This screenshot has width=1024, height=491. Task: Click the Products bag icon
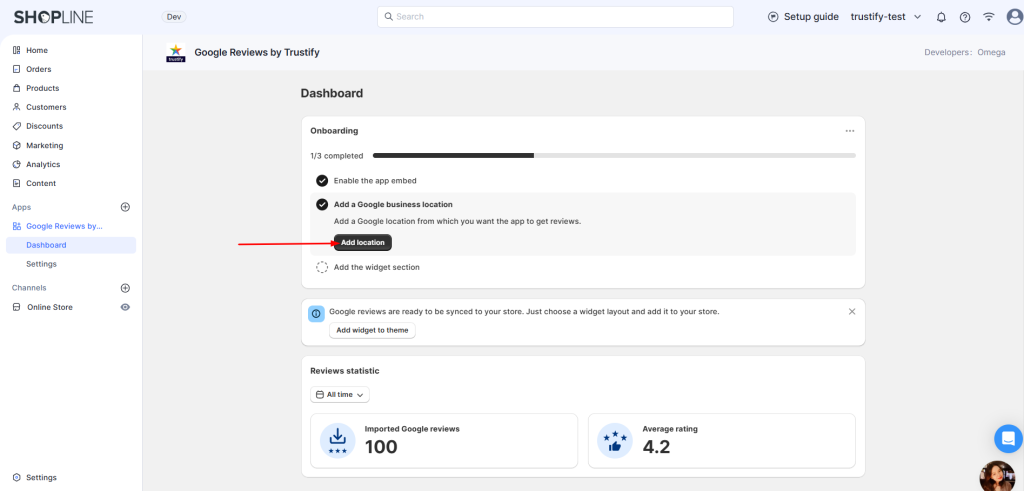17,88
